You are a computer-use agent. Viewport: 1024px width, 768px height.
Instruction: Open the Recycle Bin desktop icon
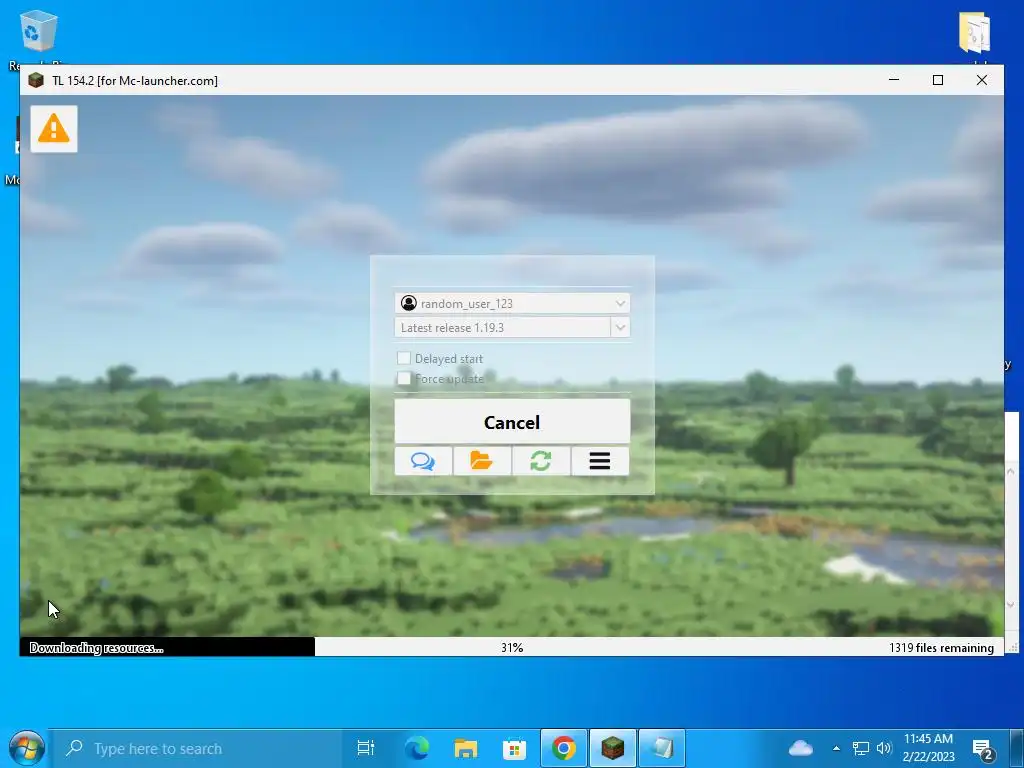tap(39, 31)
